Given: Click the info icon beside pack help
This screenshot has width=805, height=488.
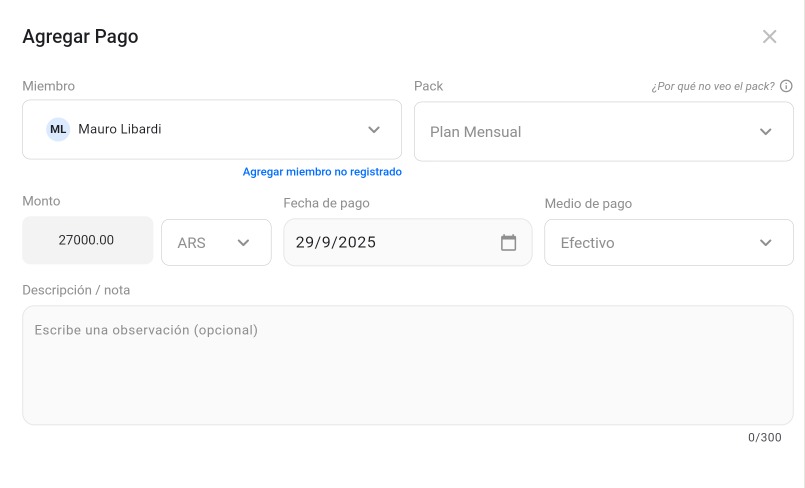Looking at the screenshot, I should coord(786,86).
